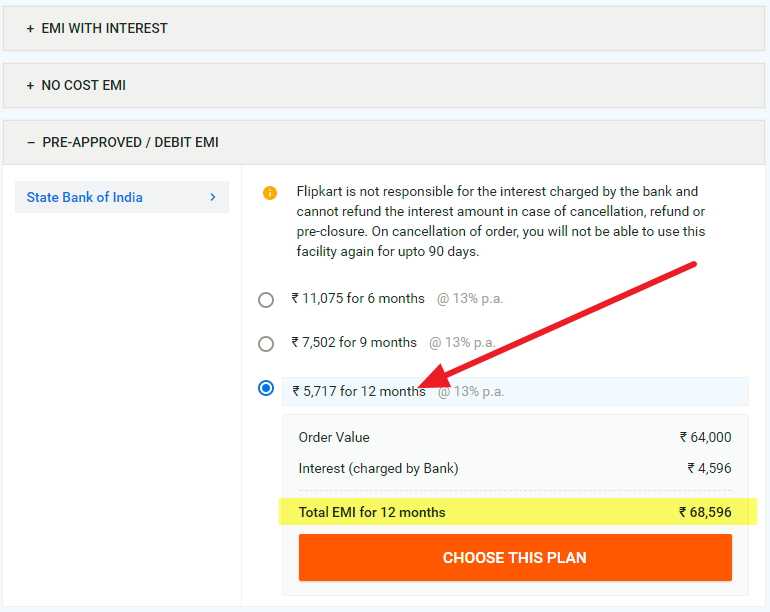Select the ₹7,502 for 9 months plan

[266, 344]
